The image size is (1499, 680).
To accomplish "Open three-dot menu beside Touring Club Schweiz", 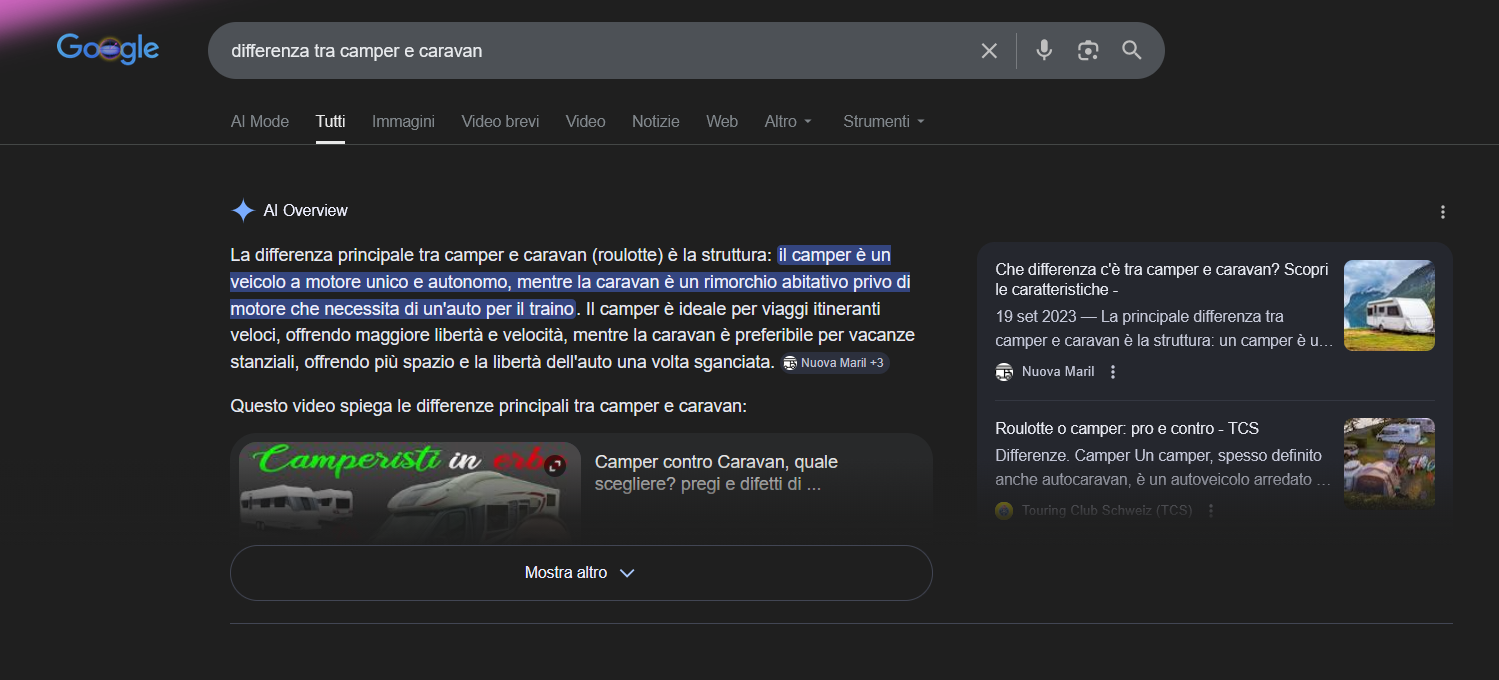I will point(1211,510).
